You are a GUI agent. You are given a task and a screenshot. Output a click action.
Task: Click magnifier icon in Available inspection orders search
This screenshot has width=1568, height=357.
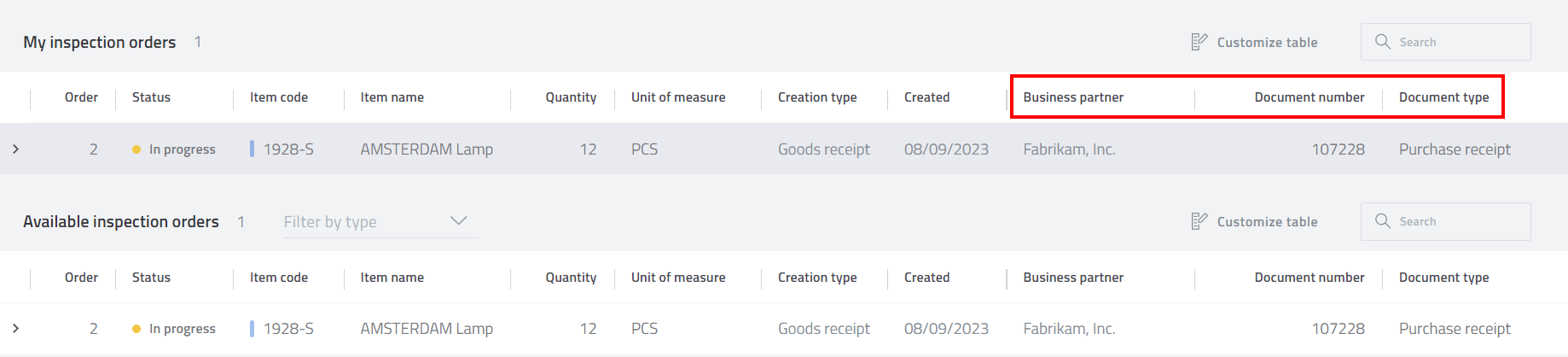click(x=1382, y=221)
